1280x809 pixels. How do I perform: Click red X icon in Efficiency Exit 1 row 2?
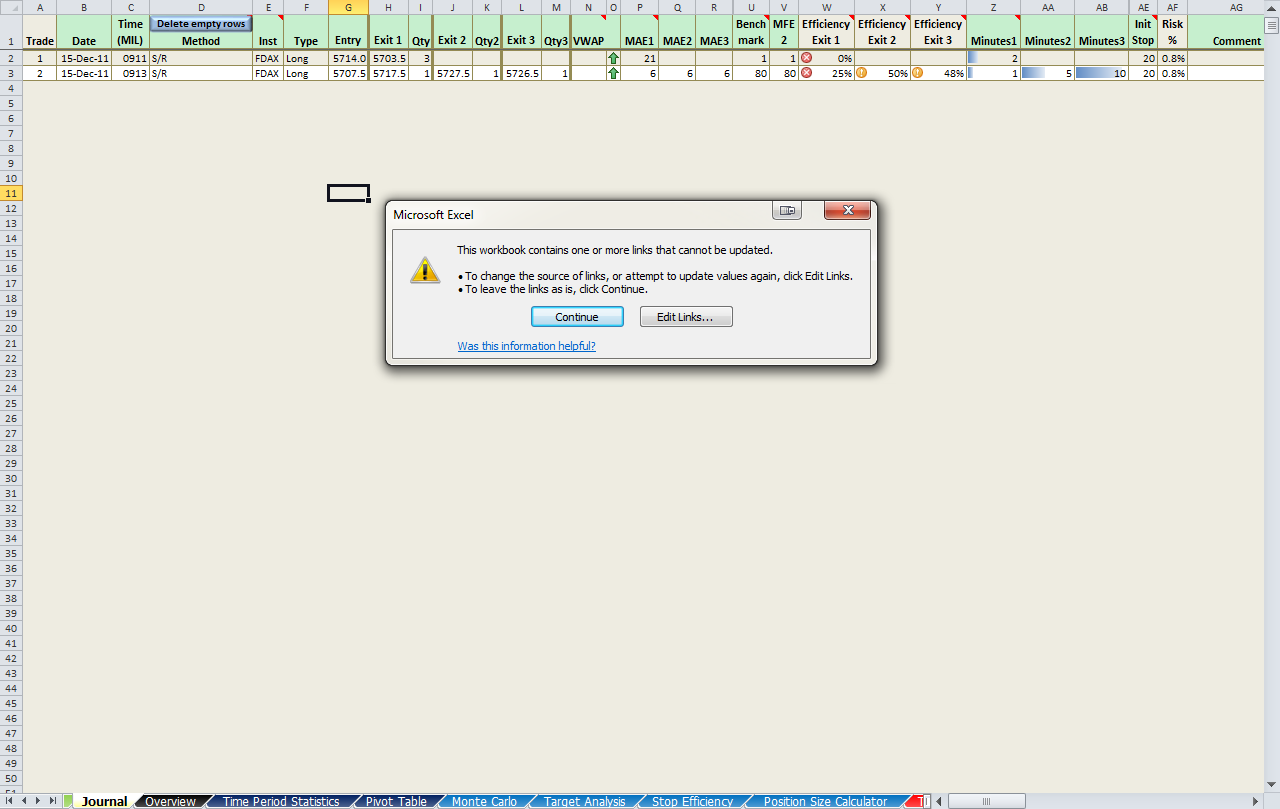pyautogui.click(x=807, y=59)
